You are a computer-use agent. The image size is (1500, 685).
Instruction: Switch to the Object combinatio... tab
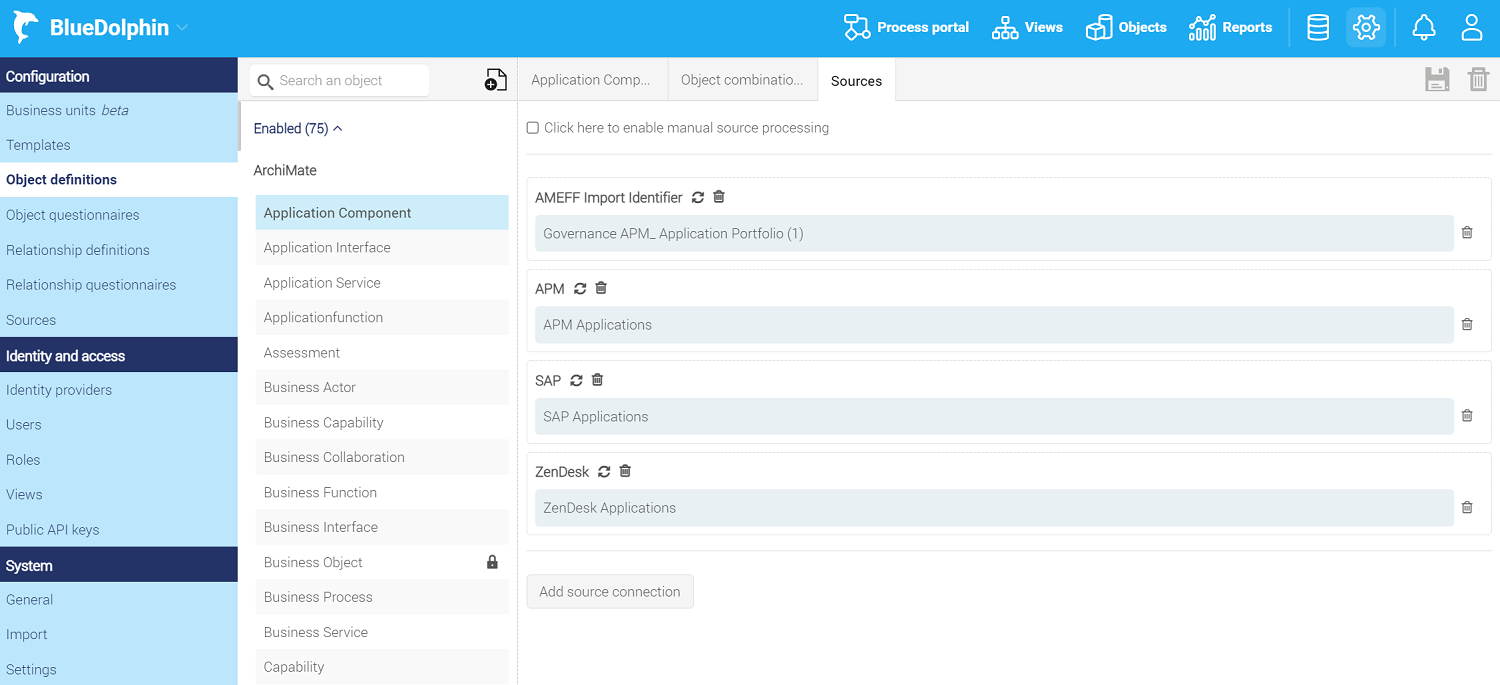(742, 80)
